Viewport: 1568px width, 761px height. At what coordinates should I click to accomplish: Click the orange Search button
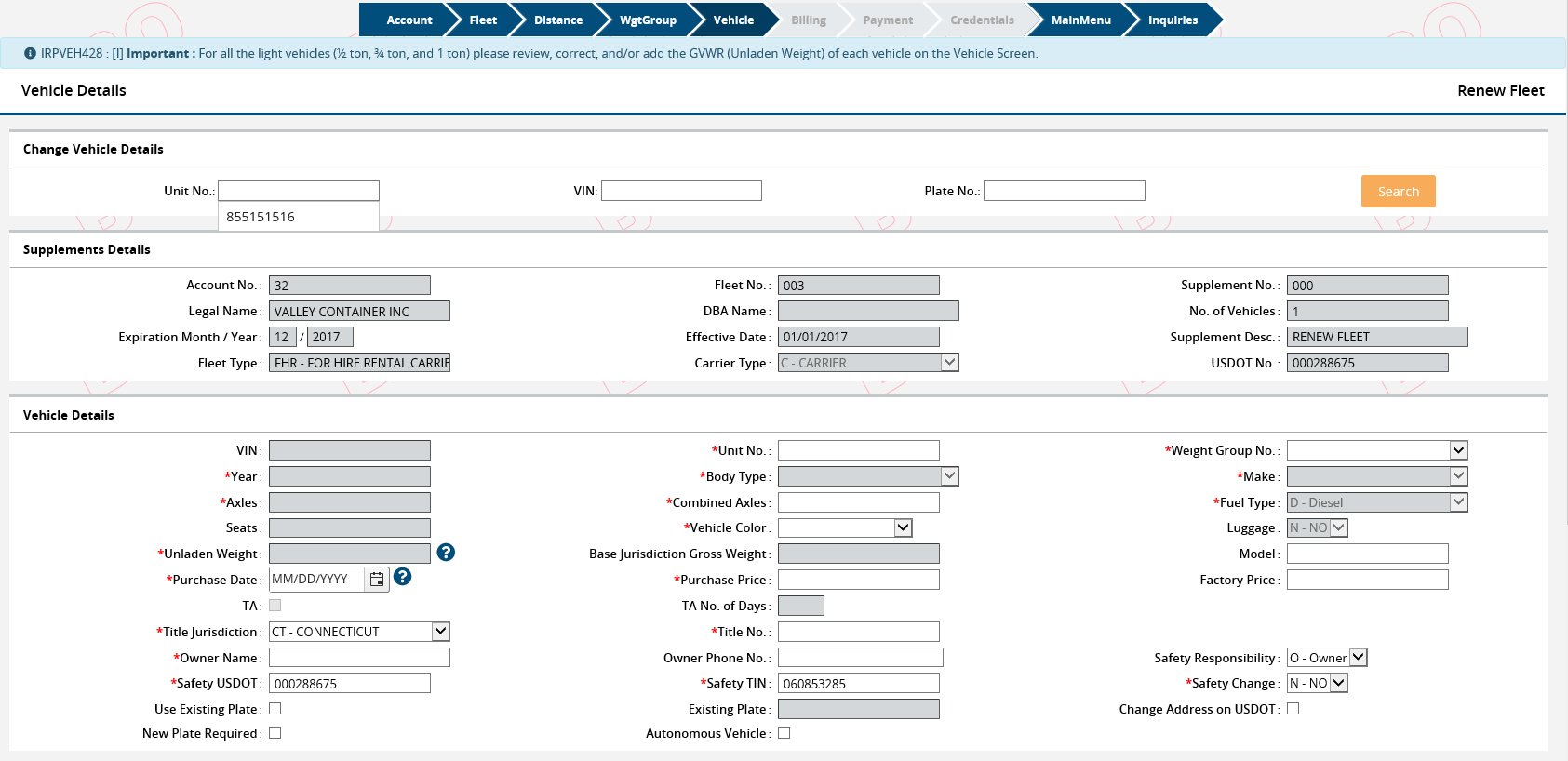(1398, 191)
